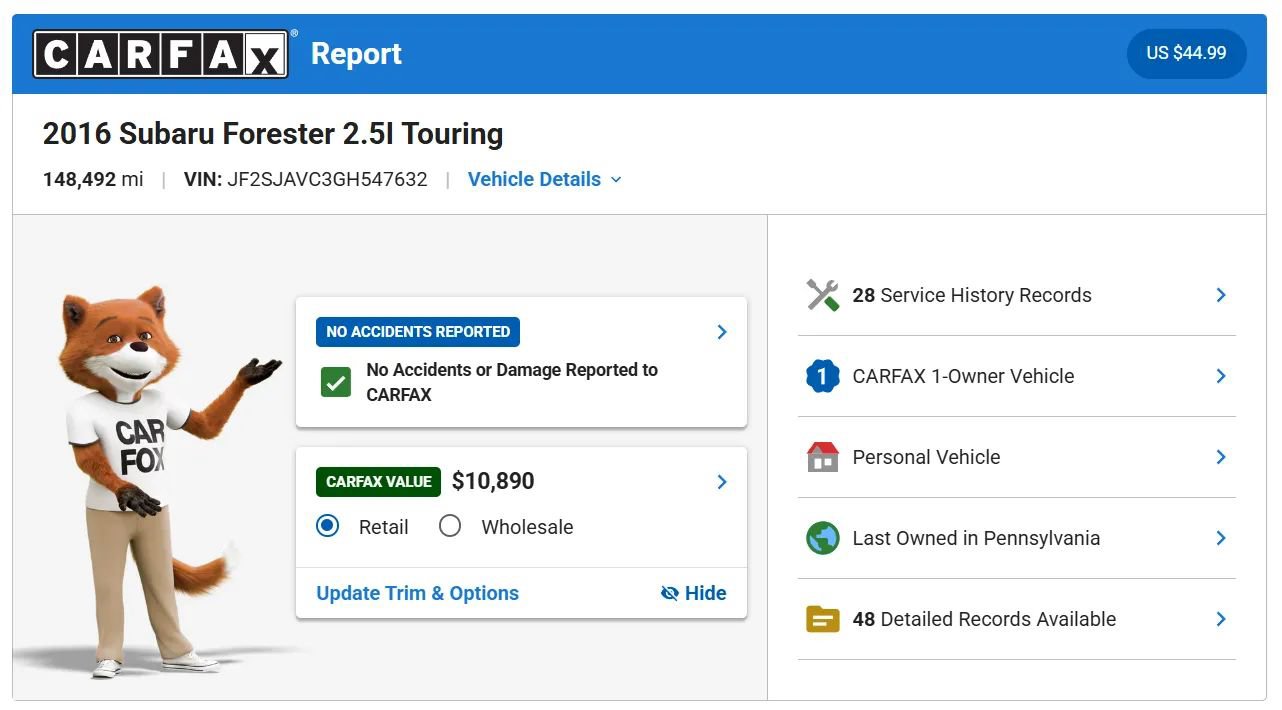The width and height of the screenshot is (1282, 710).
Task: Click the yellow folder Detailed Records icon
Action: (822, 619)
